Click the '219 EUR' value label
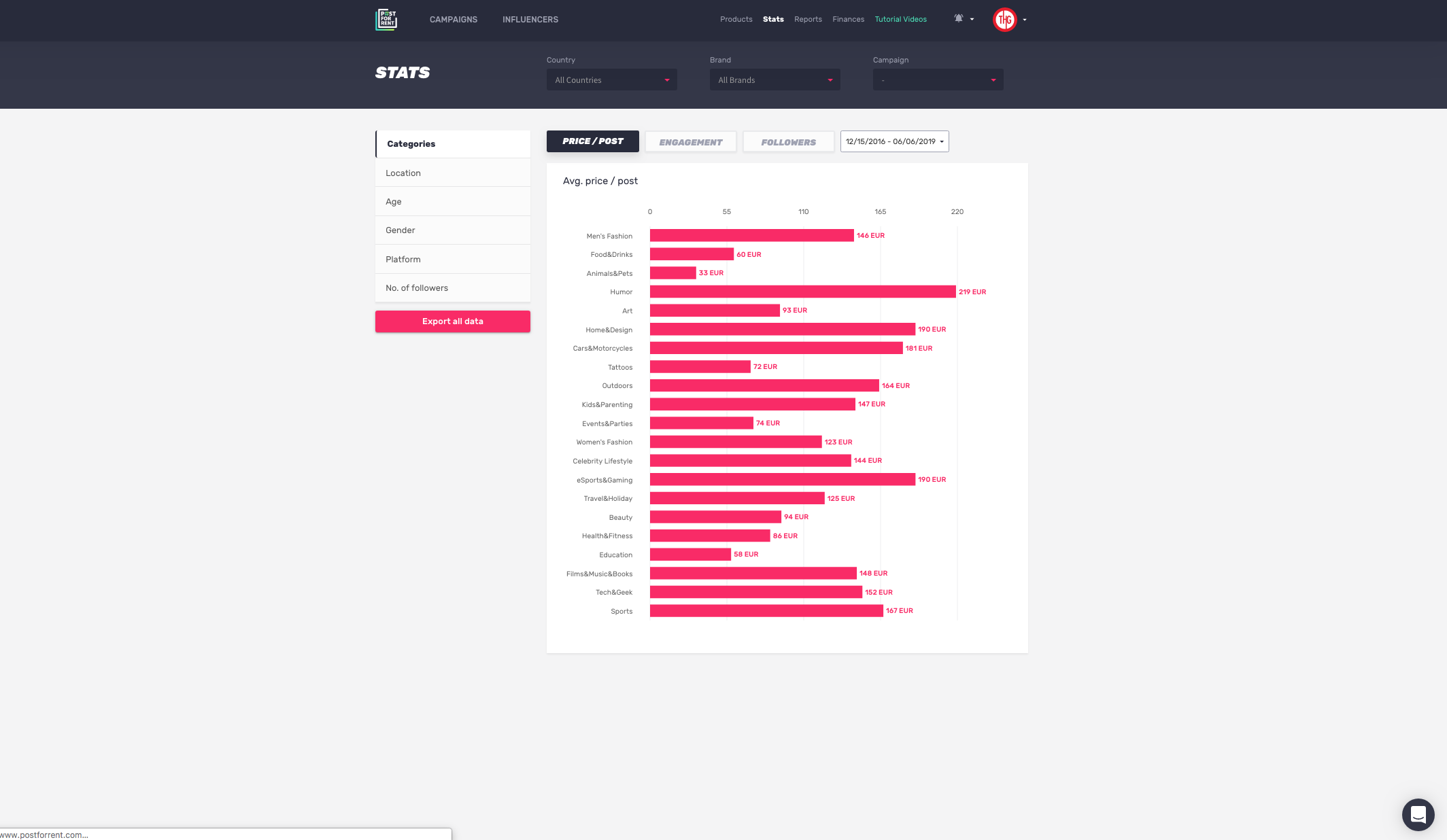 972,292
